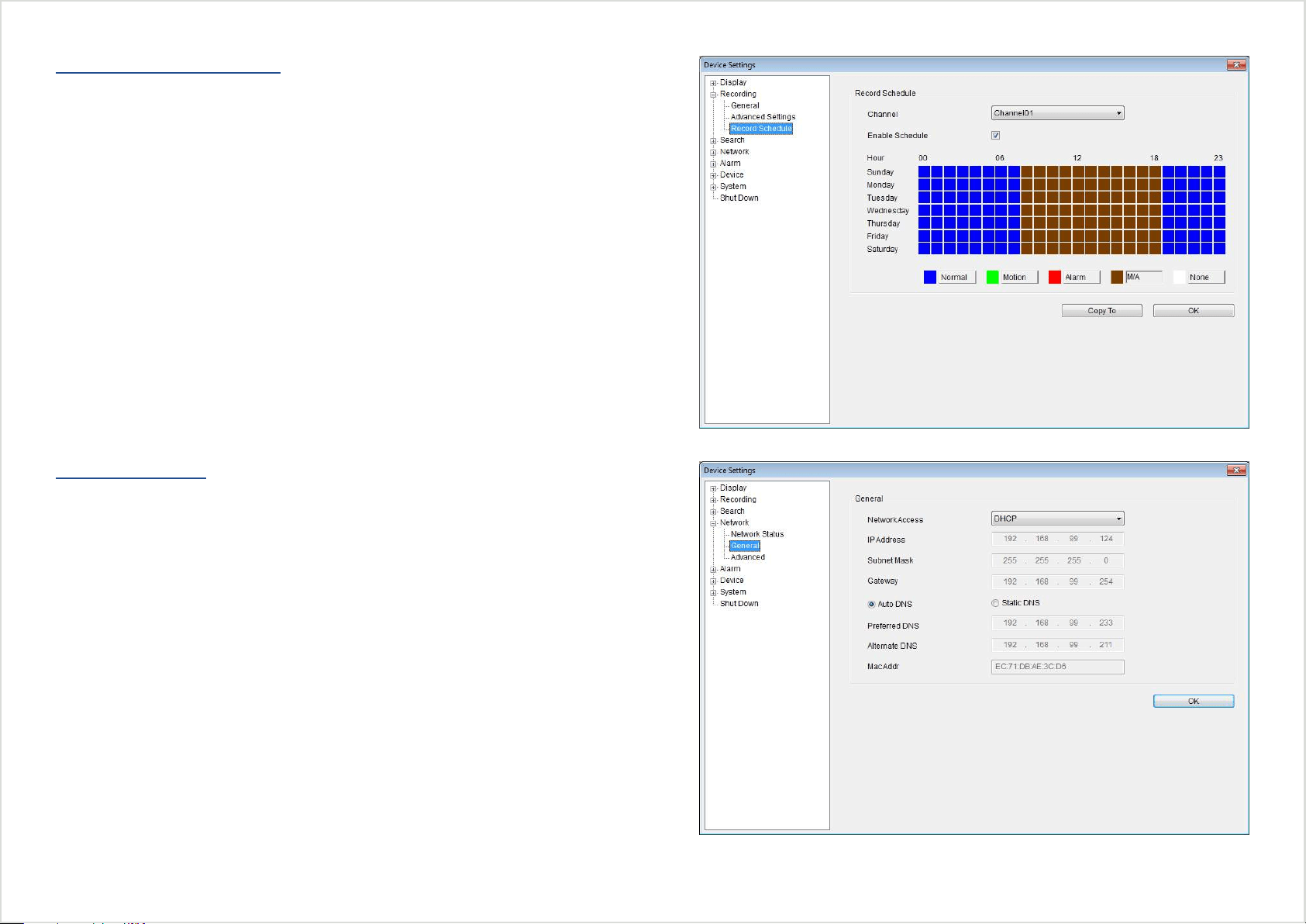Expand Search node in Record Schedule window tree
The image size is (1306, 924).
[x=713, y=141]
